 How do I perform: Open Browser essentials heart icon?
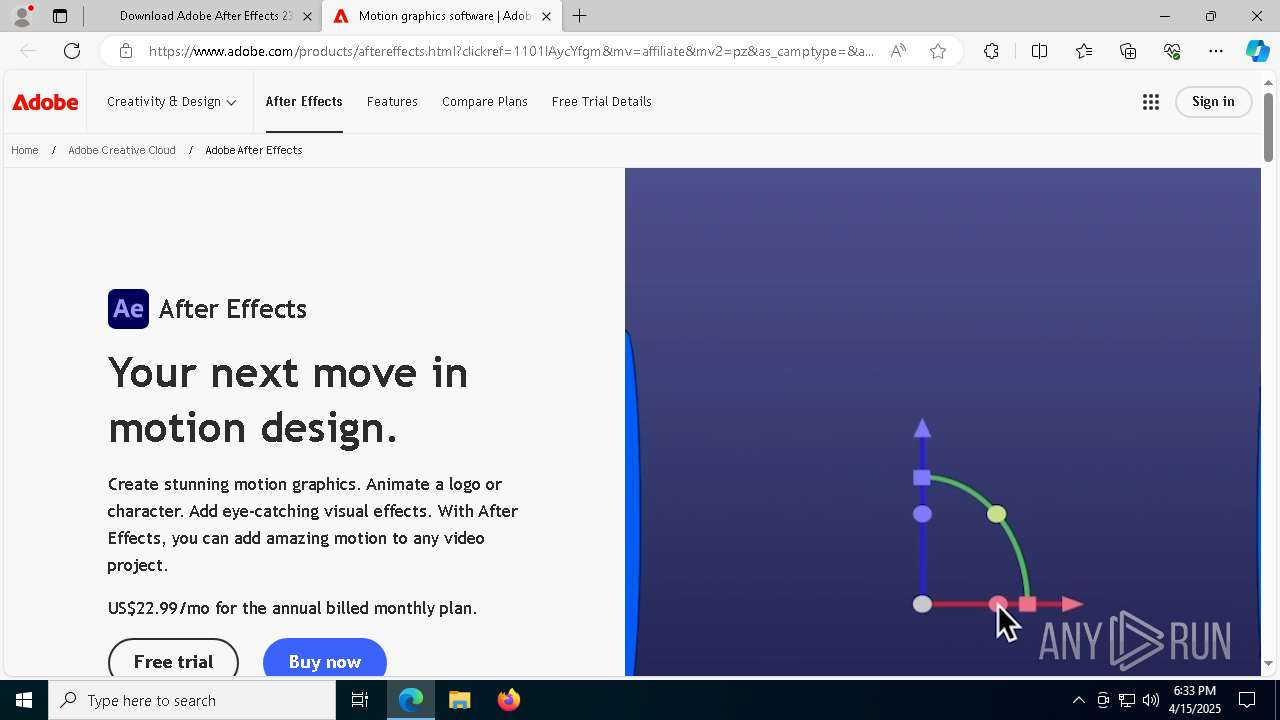(x=1172, y=51)
